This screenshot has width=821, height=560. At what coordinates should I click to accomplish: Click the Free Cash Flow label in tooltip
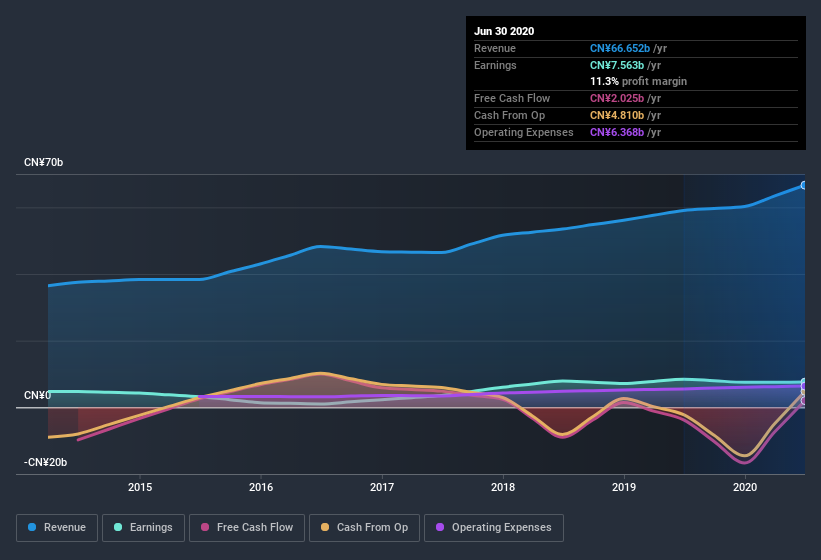pos(512,98)
